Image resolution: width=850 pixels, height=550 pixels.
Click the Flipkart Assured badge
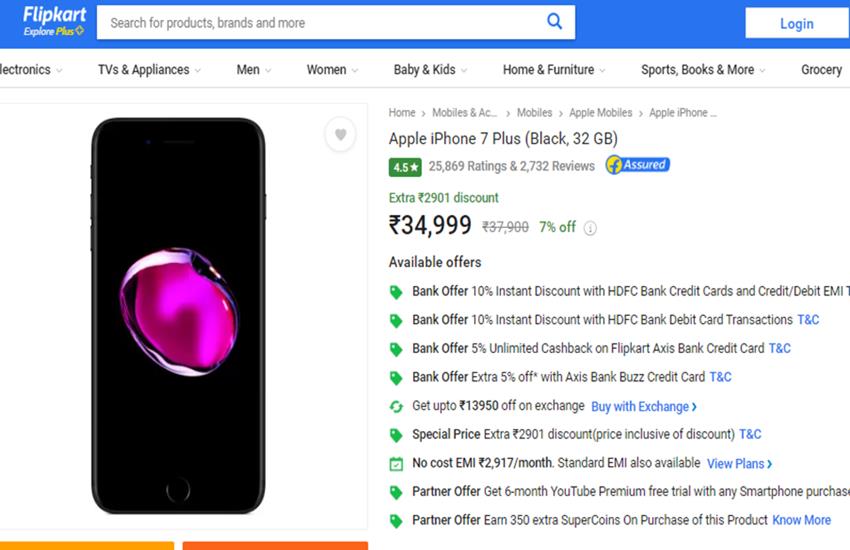tap(637, 165)
